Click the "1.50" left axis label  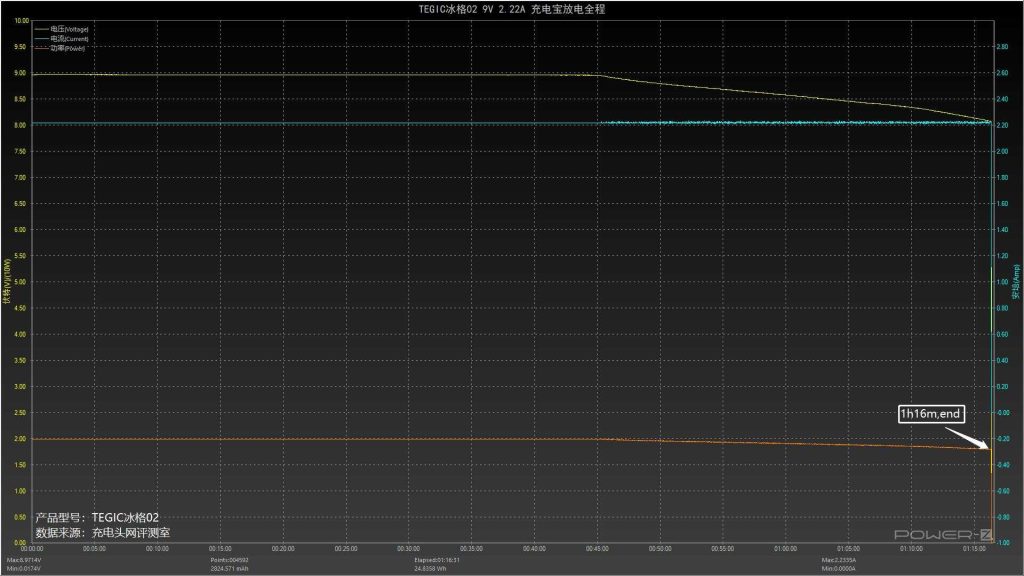click(x=20, y=465)
